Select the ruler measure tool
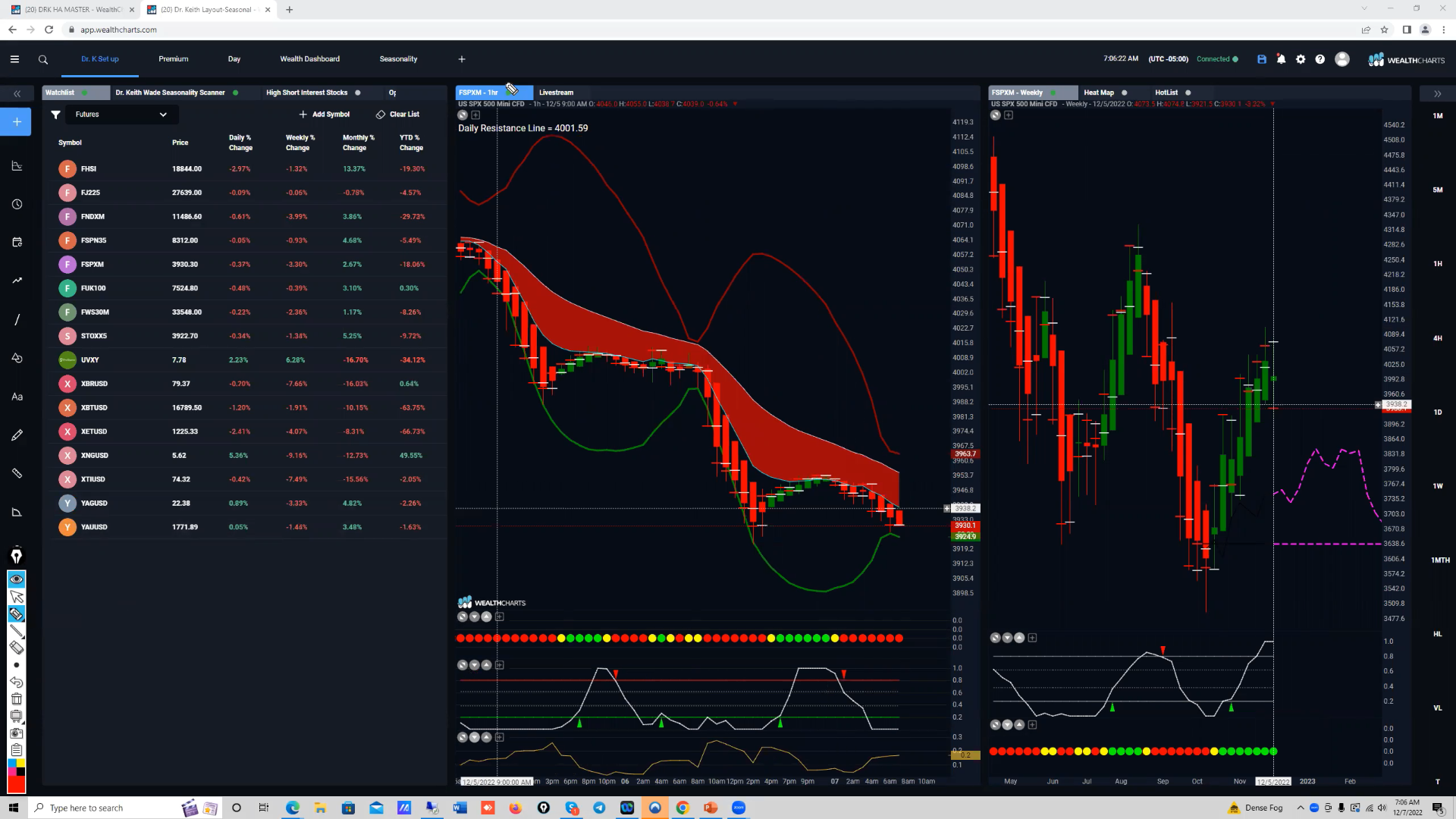Screen dimensions: 1456x819 pyautogui.click(x=17, y=473)
